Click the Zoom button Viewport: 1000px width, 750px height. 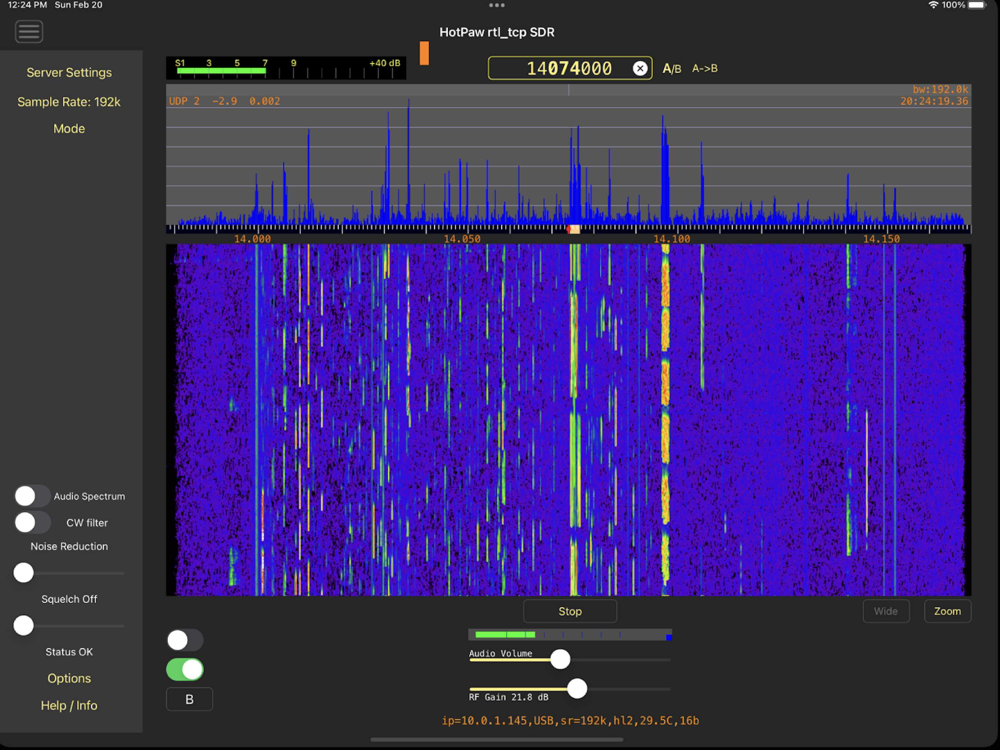pyautogui.click(x=946, y=611)
